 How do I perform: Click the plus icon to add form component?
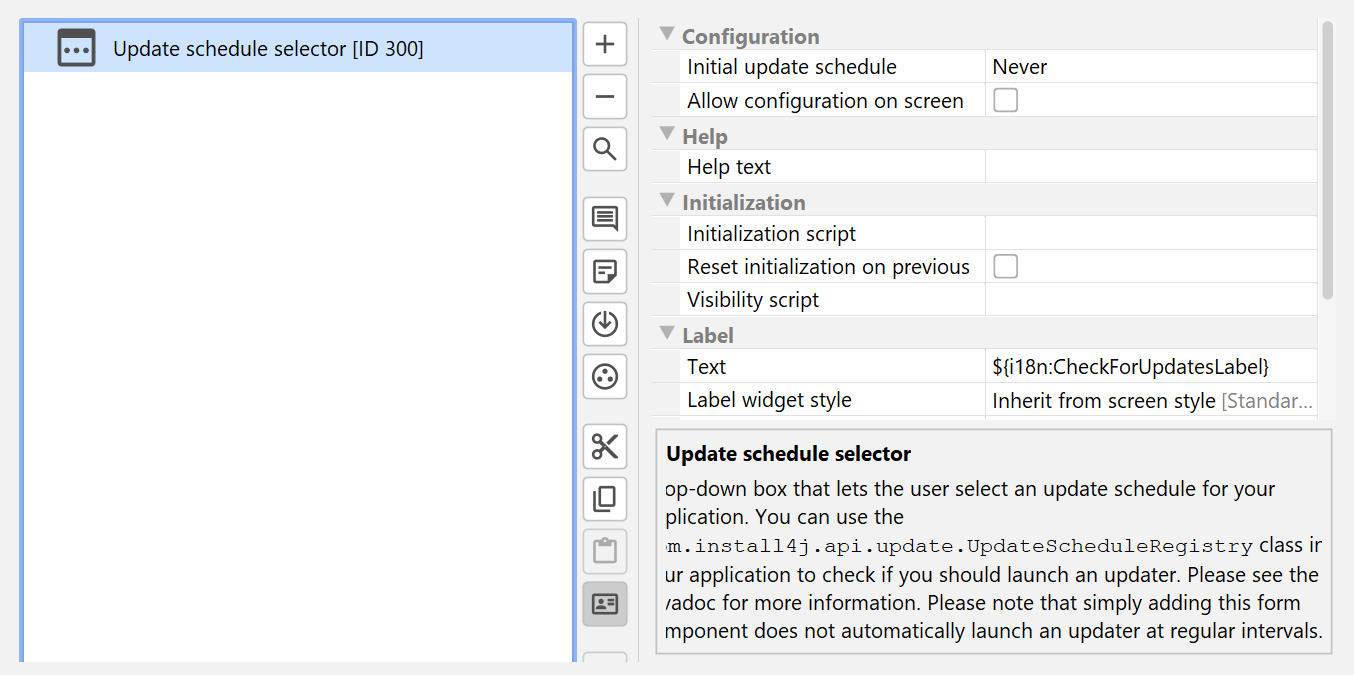(605, 45)
